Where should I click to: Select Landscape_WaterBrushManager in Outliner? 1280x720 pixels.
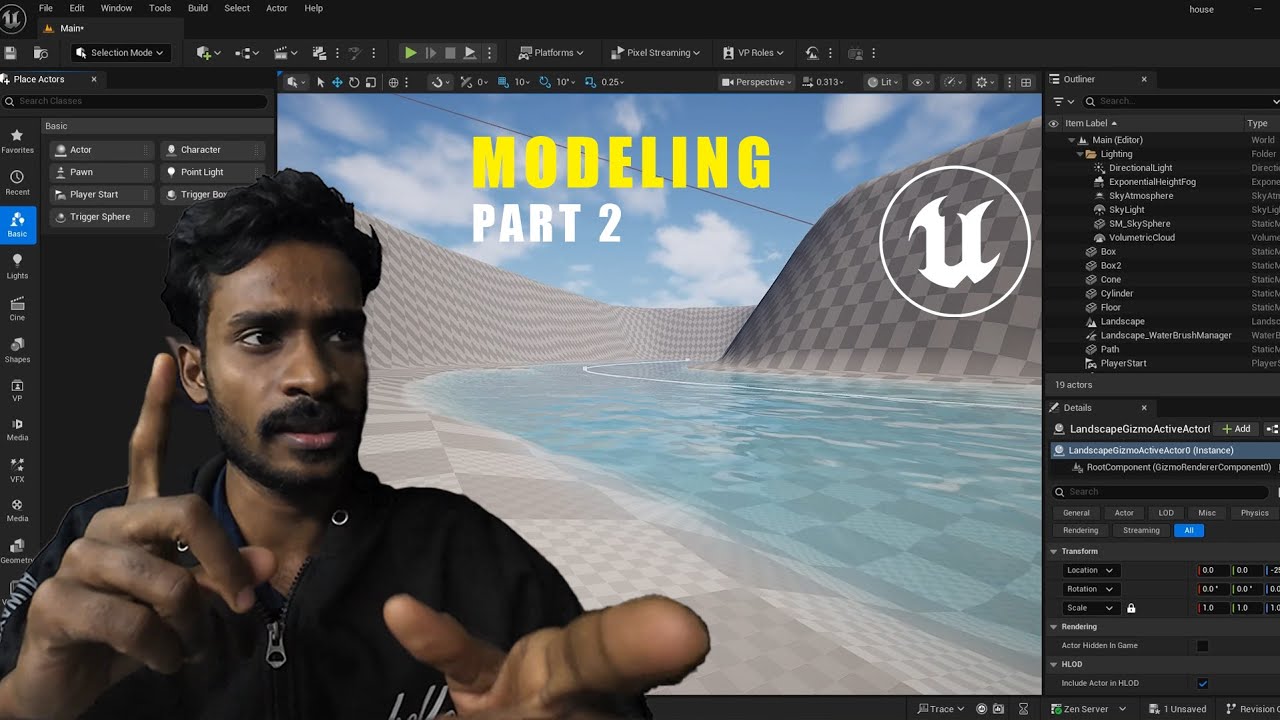[1166, 336]
